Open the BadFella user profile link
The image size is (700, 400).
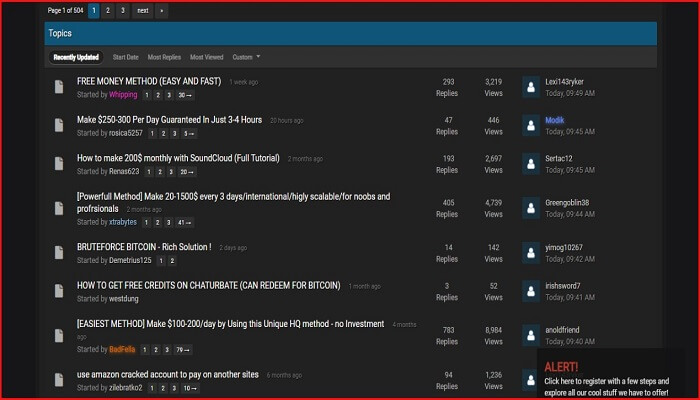(x=123, y=350)
